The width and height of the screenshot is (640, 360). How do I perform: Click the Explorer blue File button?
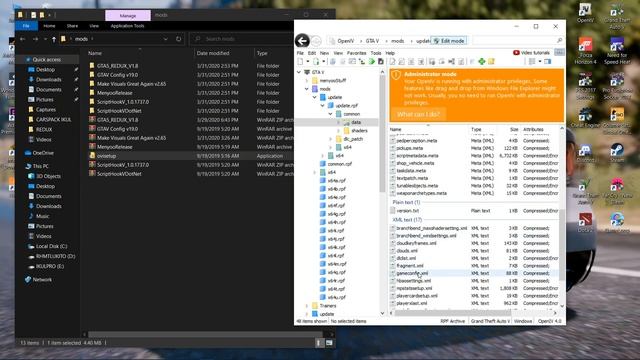pos(26,26)
